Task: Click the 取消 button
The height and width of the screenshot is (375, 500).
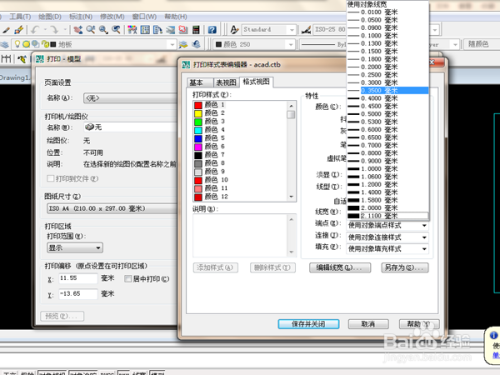Action: tap(368, 324)
